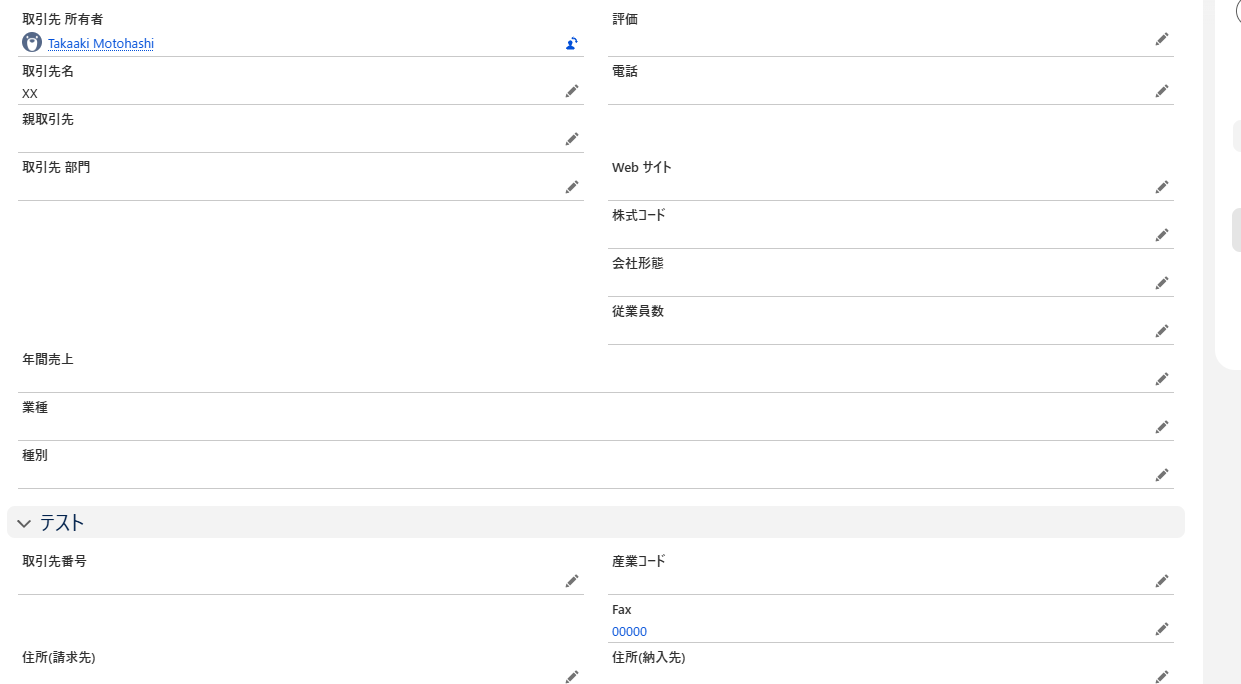Click the 会社形態 label text
This screenshot has width=1241, height=684.
pos(638,263)
